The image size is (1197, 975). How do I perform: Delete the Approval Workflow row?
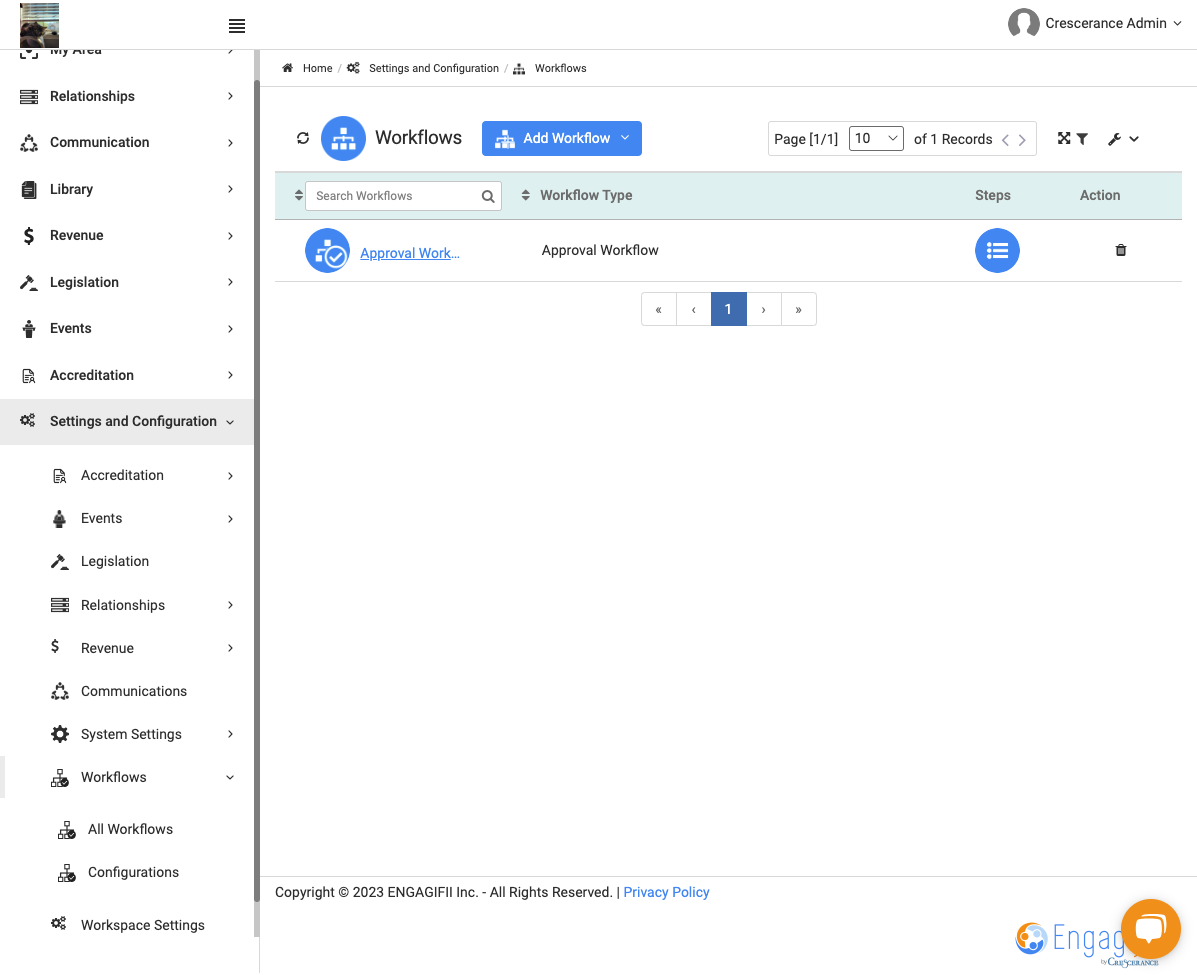pyautogui.click(x=1121, y=250)
